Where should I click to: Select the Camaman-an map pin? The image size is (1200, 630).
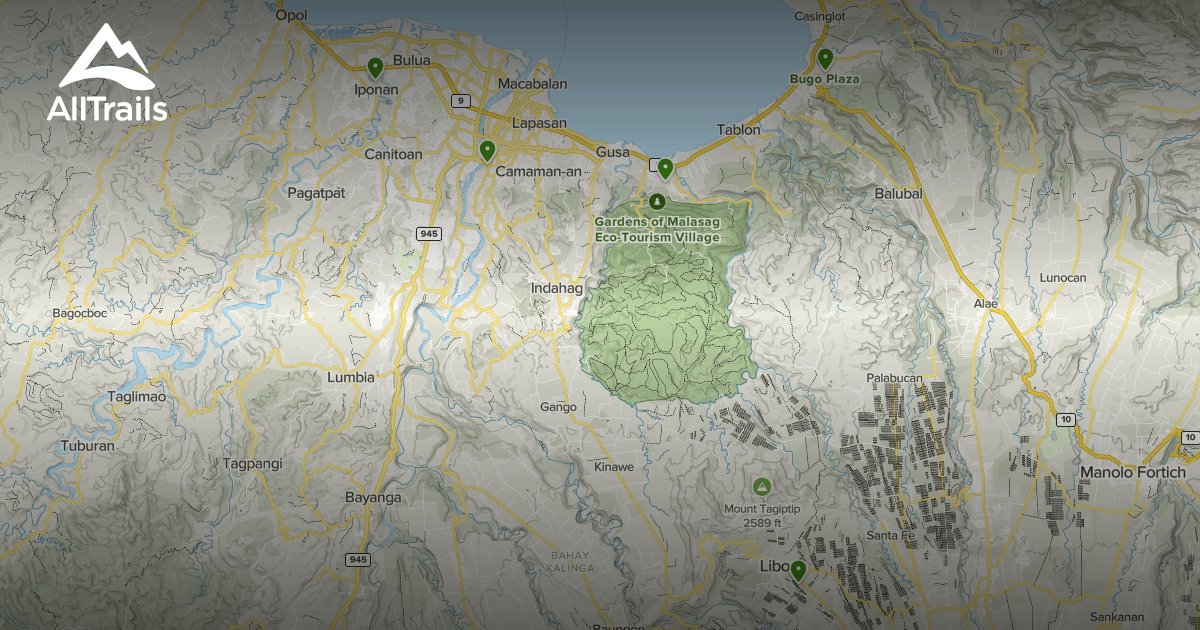[487, 151]
